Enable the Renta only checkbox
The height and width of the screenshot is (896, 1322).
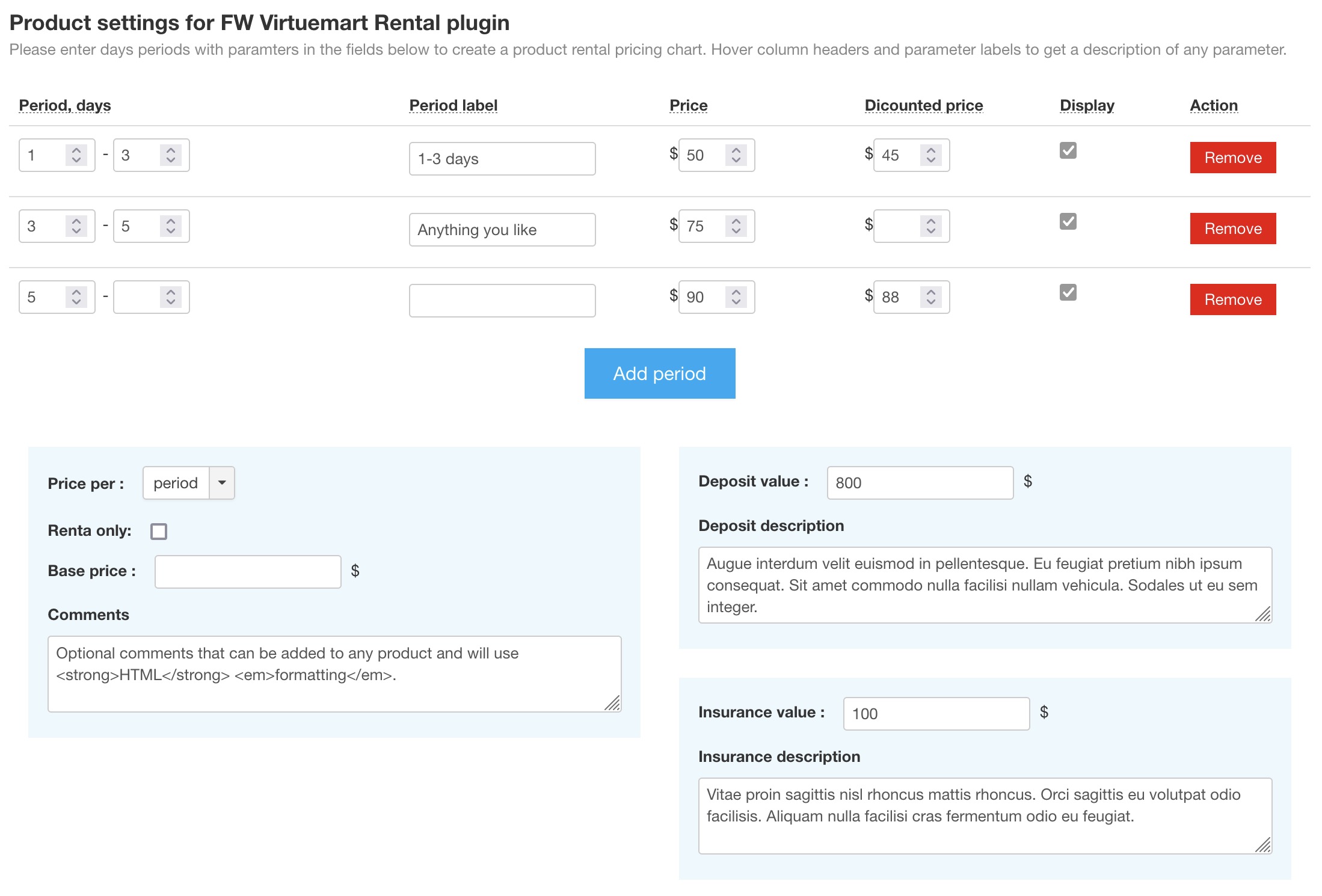coord(159,532)
